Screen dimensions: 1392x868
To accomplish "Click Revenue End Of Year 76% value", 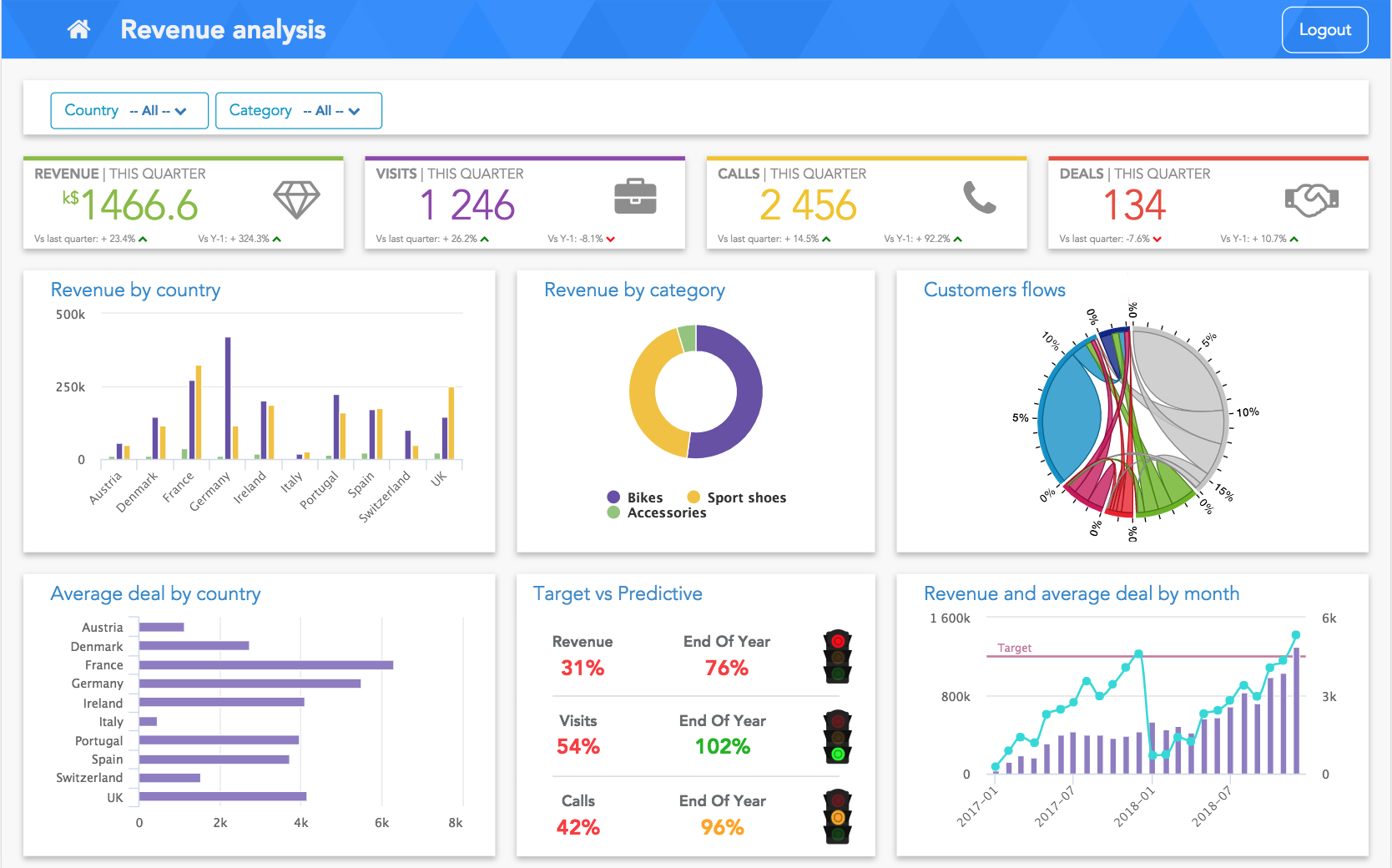I will [727, 668].
